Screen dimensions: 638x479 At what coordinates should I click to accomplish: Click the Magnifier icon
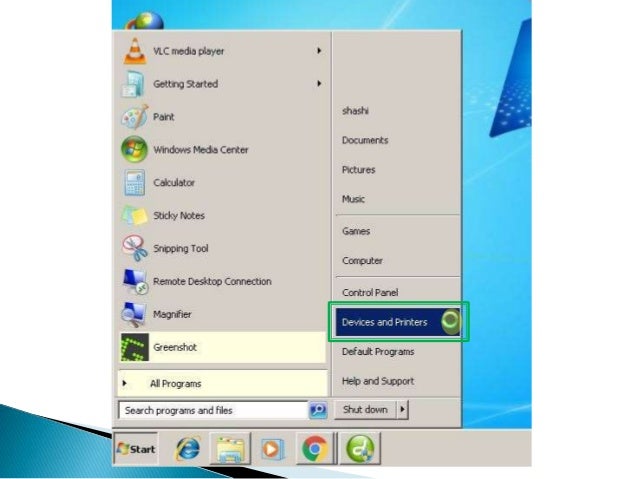pyautogui.click(x=134, y=314)
